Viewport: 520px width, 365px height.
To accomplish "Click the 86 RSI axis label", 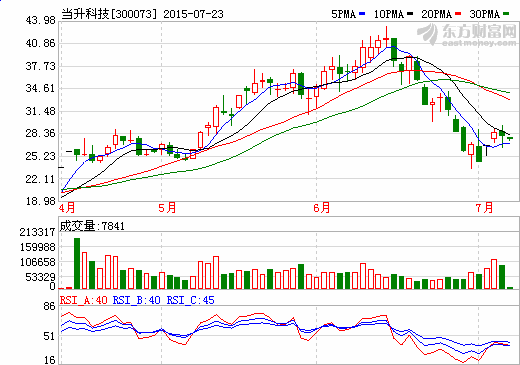I will [x=49, y=306].
